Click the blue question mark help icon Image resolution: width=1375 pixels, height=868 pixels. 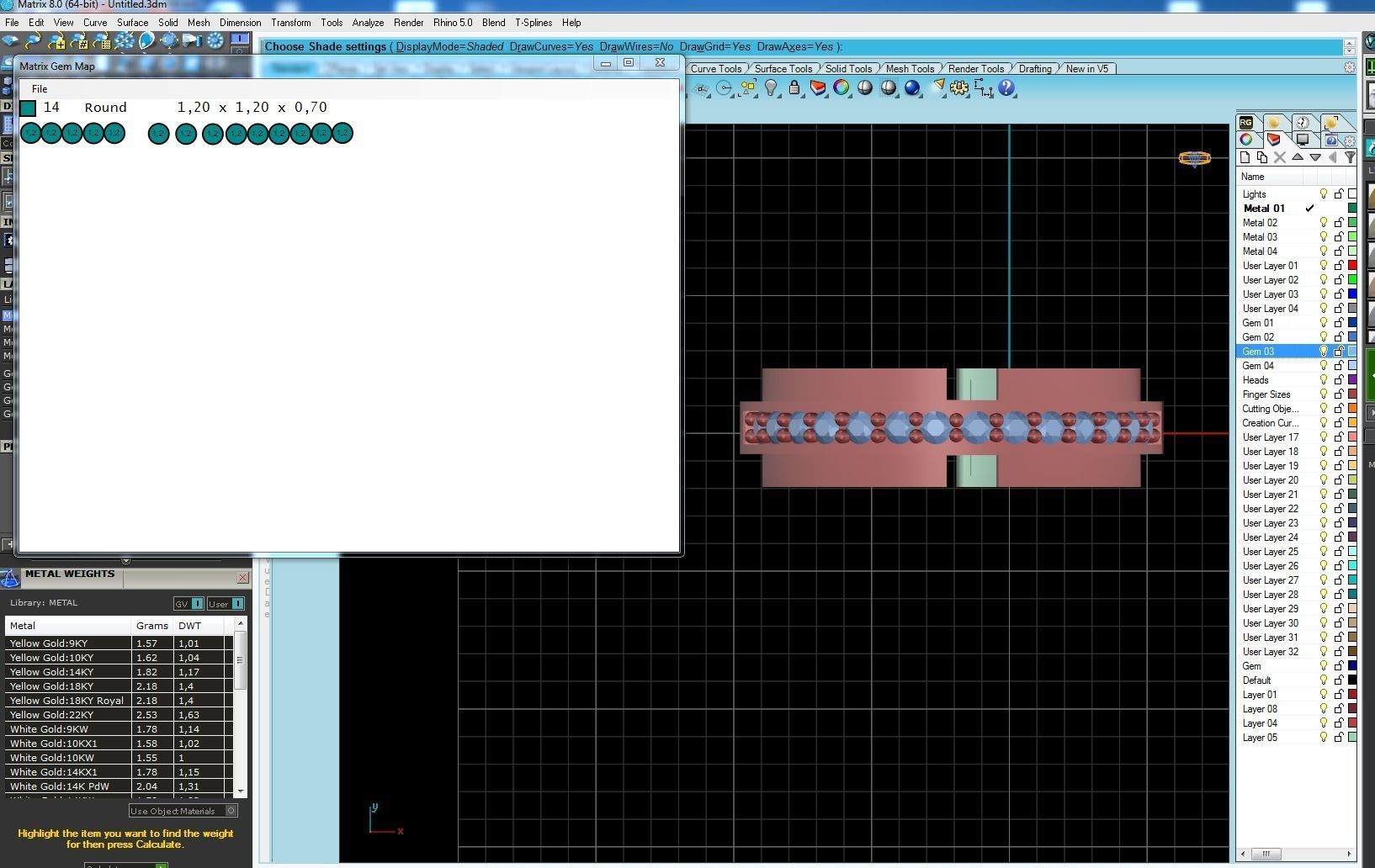(1006, 87)
